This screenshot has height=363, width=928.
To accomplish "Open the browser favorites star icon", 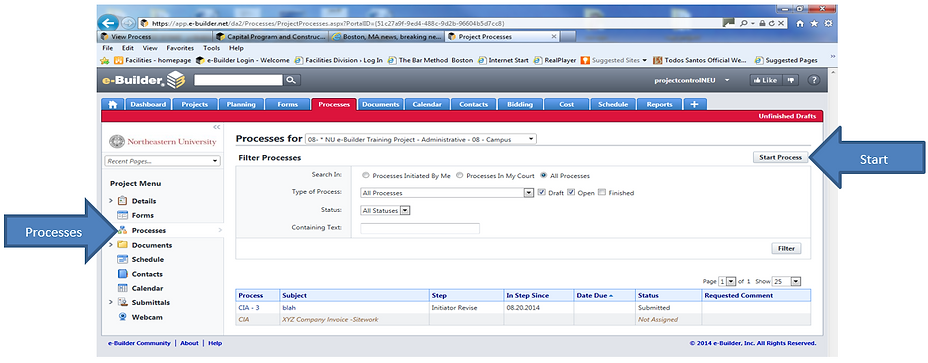I will tap(814, 23).
